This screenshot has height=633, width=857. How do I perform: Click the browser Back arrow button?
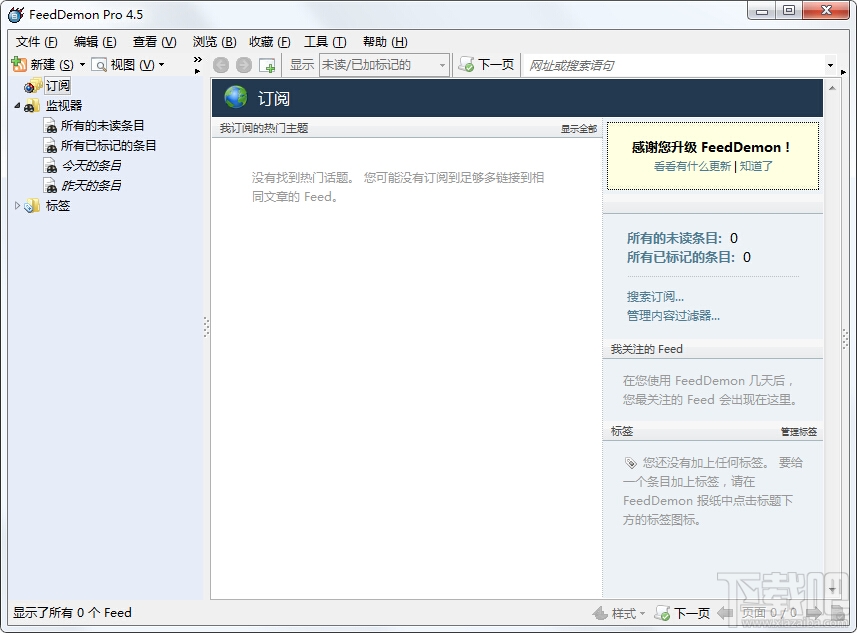point(221,65)
